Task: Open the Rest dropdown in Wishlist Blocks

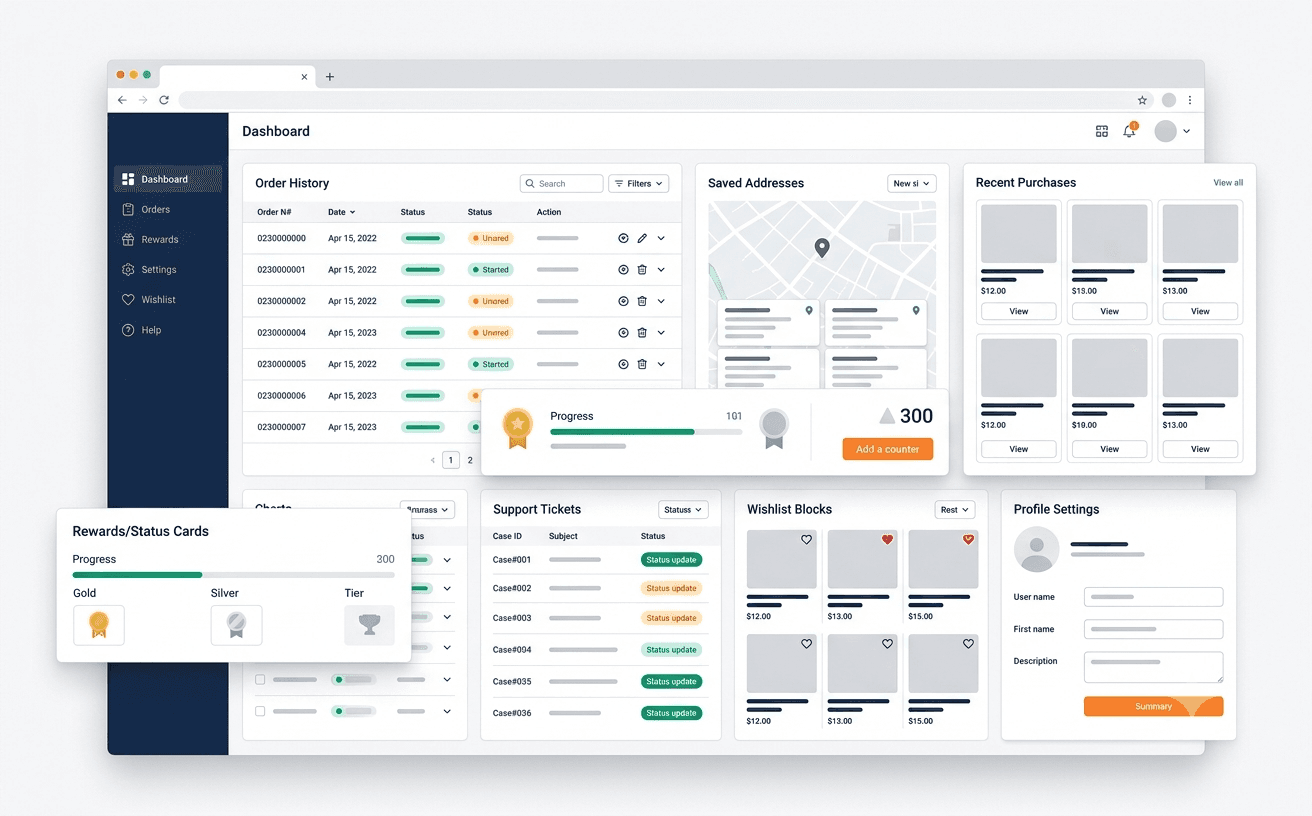Action: coord(955,510)
